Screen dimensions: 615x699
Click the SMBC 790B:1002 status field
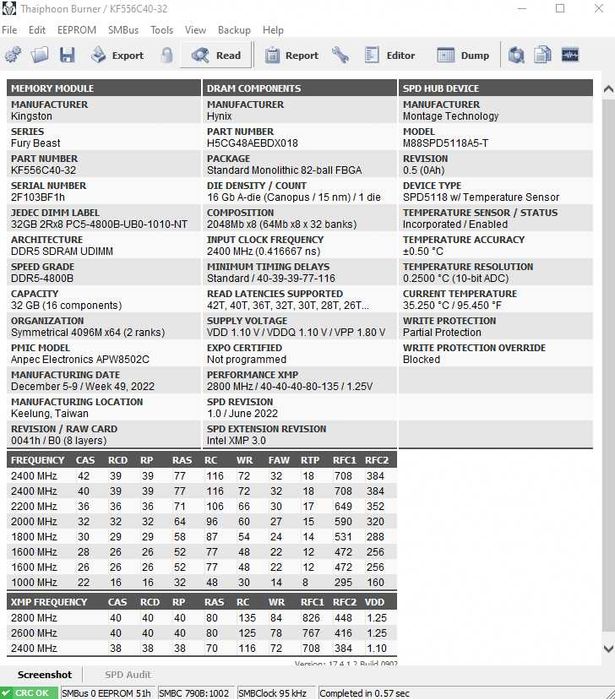[x=194, y=693]
